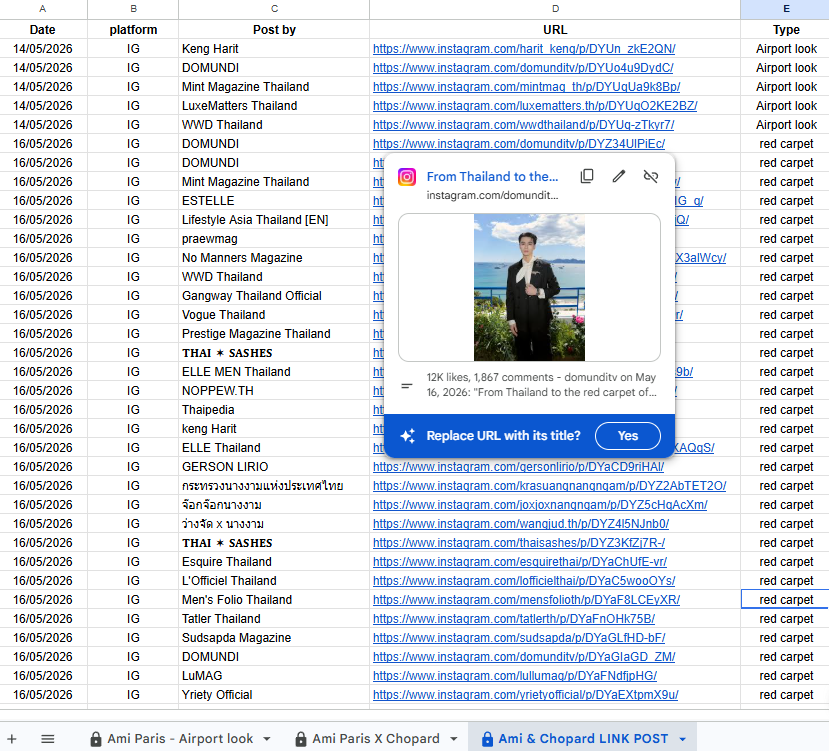The width and height of the screenshot is (829, 751).
Task: Open lullumag Instagram post link
Action: [515, 676]
